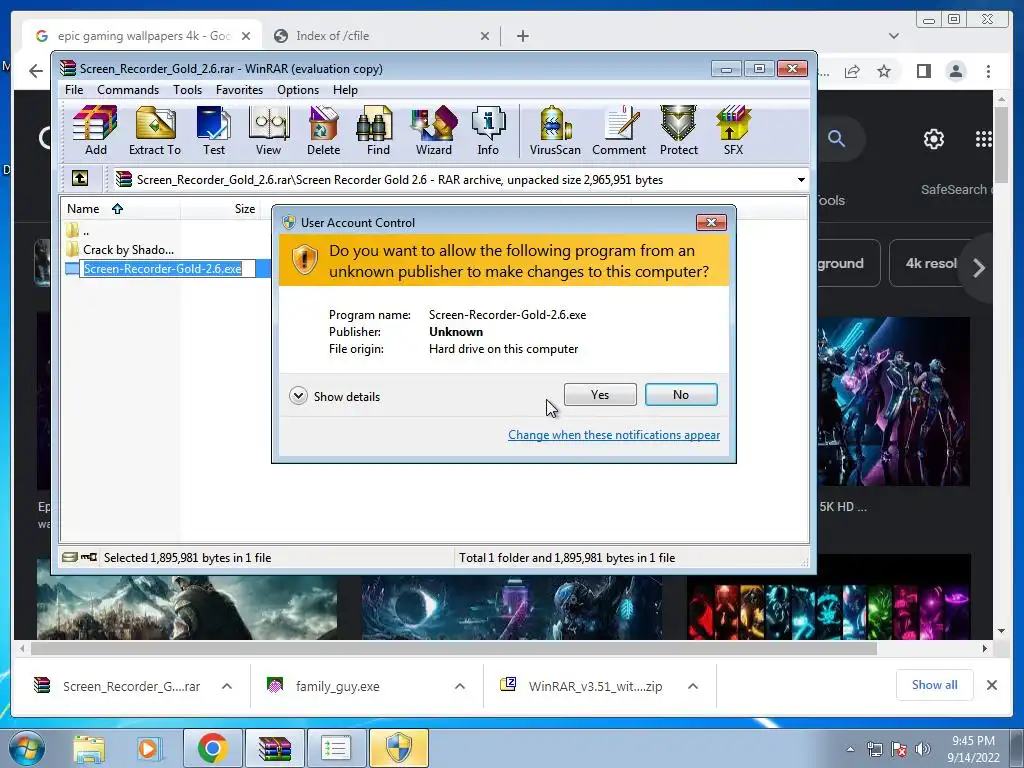The image size is (1024, 768).
Task: Select the 4k resol filter chip
Action: 930,263
